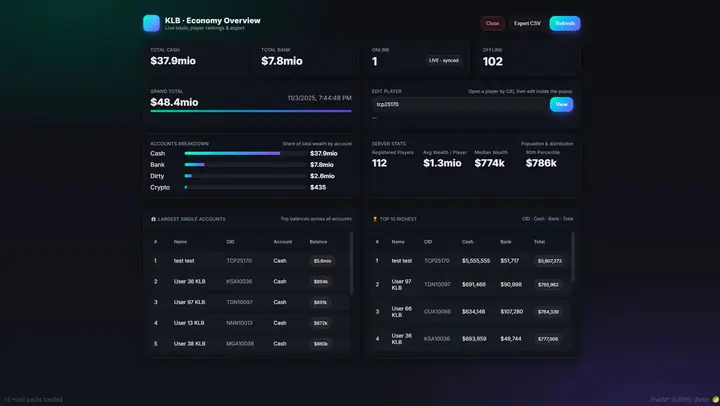Click the $691k balance badge
Image resolution: width=720 pixels, height=406 pixels.
(320, 302)
